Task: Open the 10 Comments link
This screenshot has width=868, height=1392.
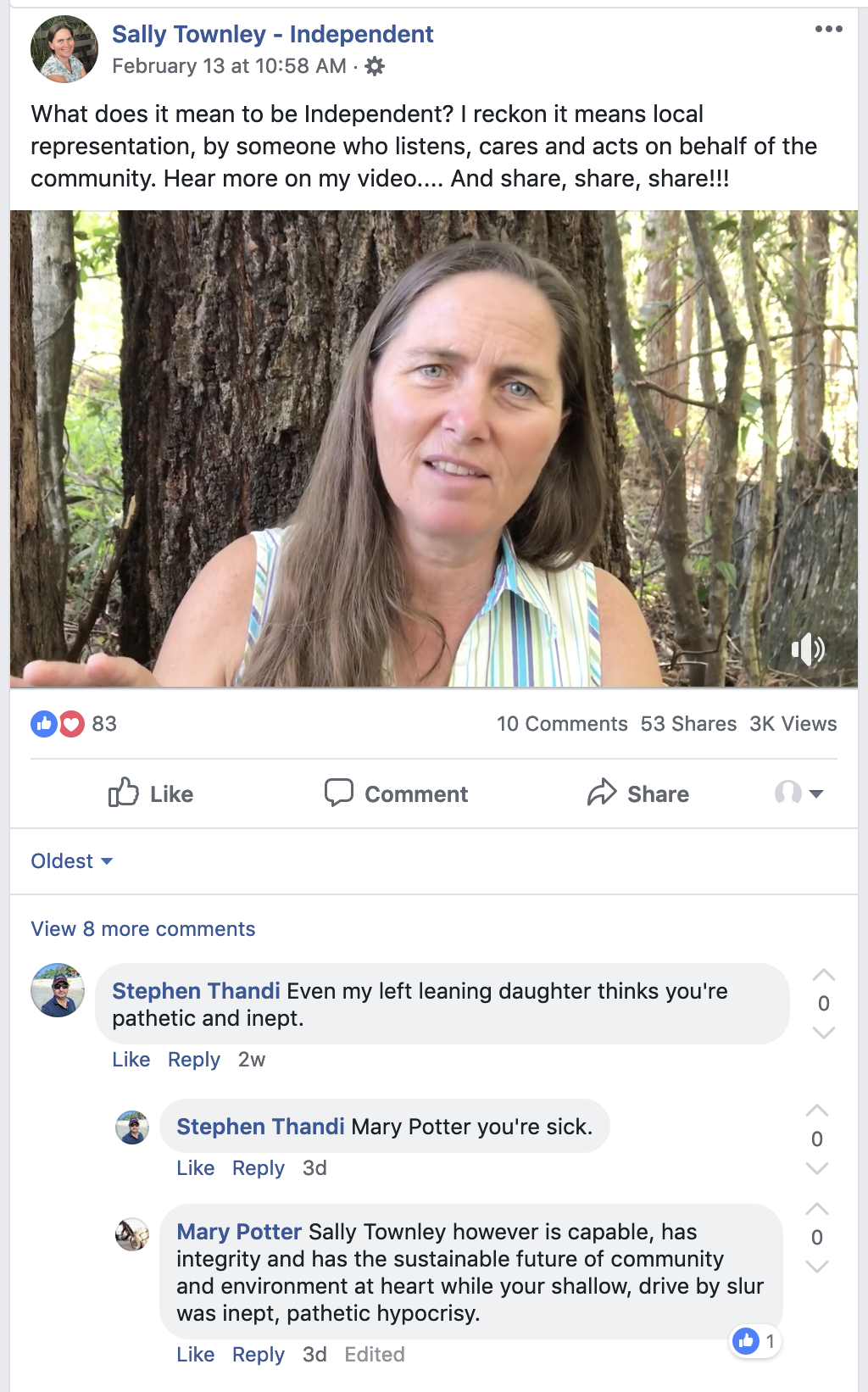Action: tap(562, 724)
